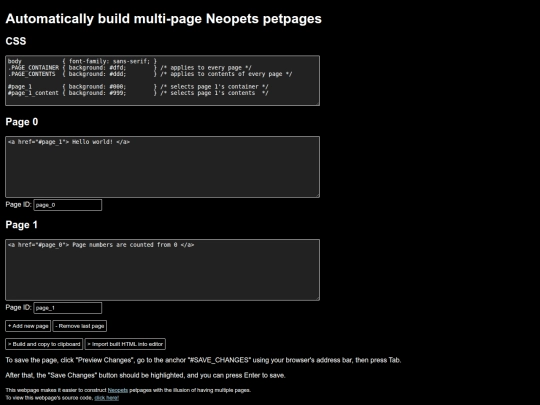The image size is (540, 405).
Task: Click 'Import built HTML into editor' button
Action: coord(125,344)
